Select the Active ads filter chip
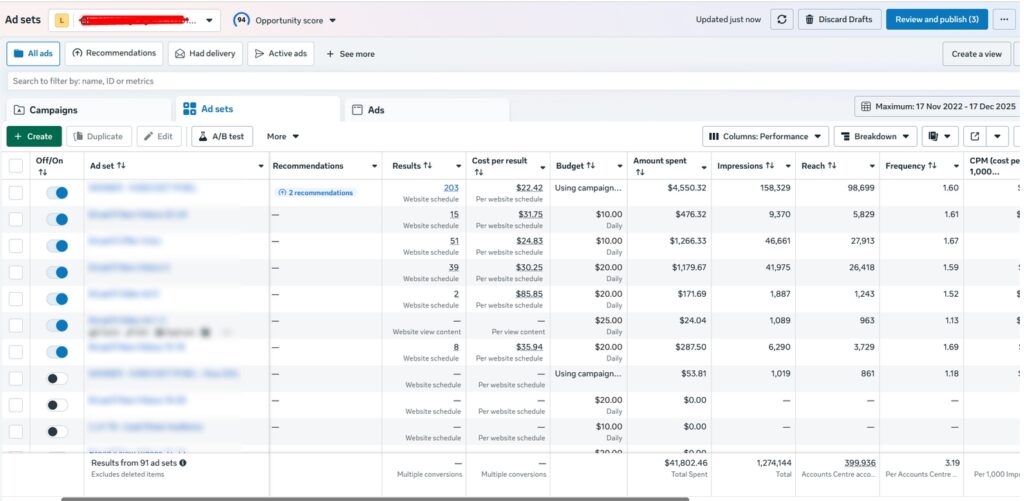The width and height of the screenshot is (1024, 501). pyautogui.click(x=279, y=53)
